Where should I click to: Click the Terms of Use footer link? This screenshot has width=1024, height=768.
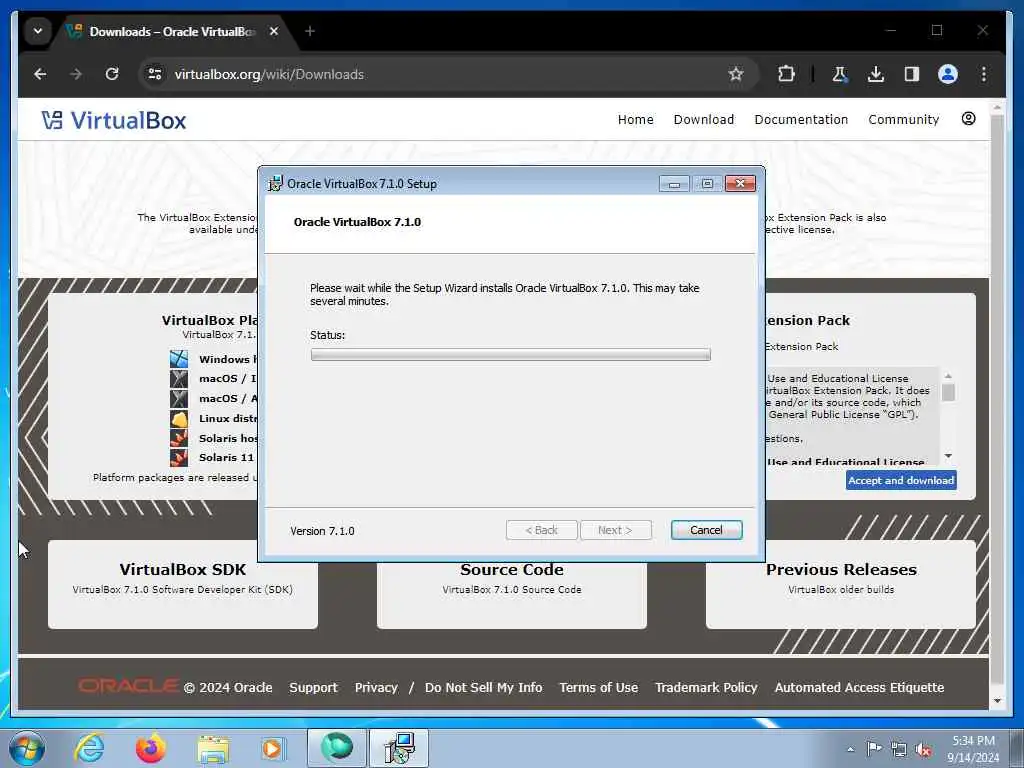598,688
